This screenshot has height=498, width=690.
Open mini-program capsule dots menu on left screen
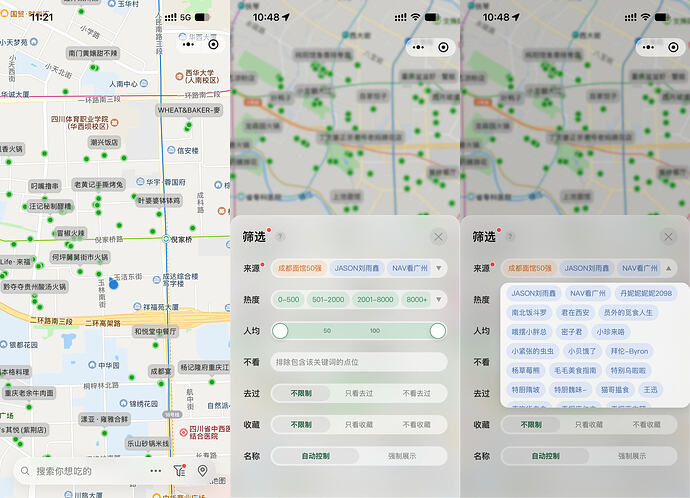pyautogui.click(x=188, y=44)
